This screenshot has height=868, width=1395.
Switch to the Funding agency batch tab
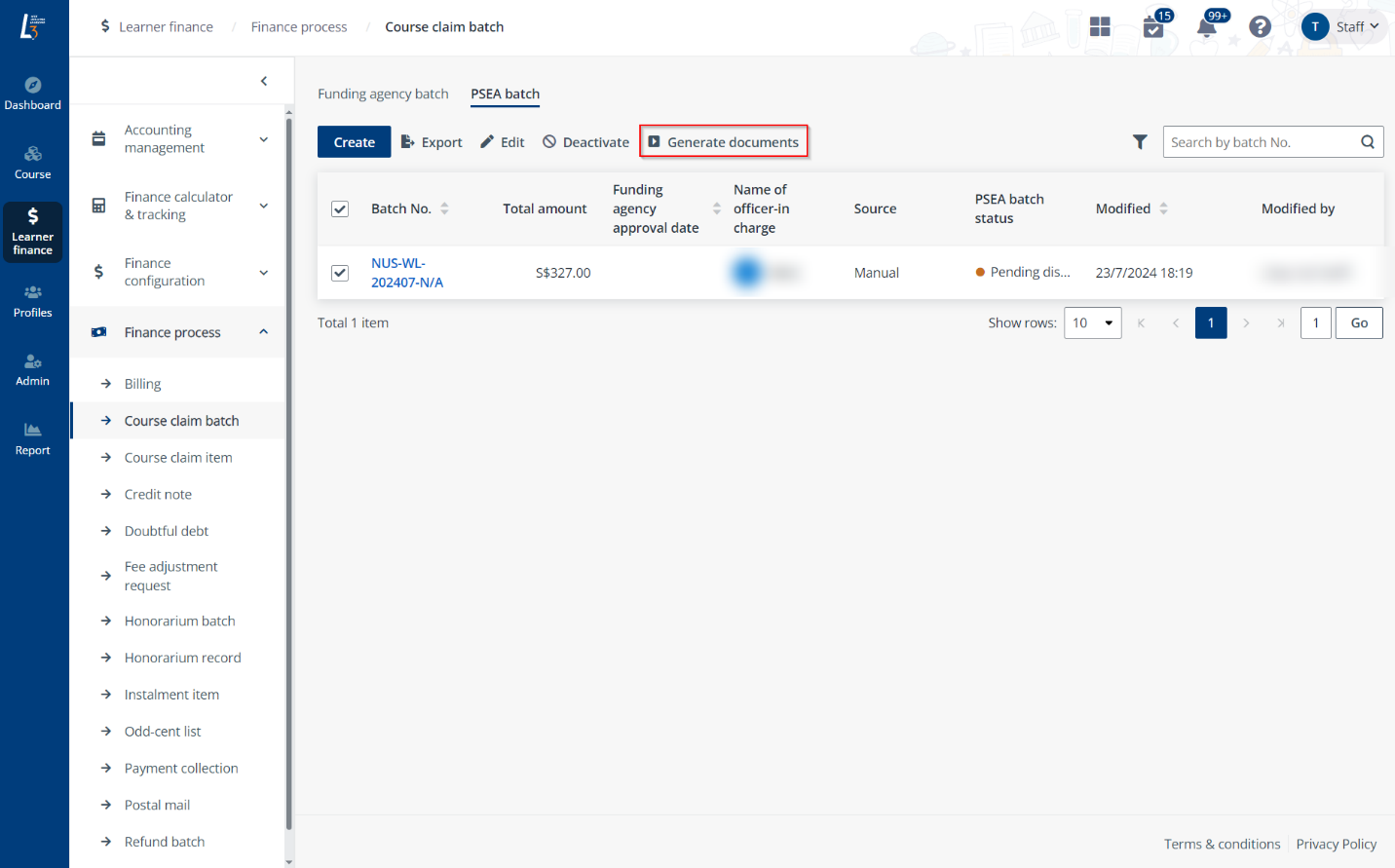click(383, 94)
